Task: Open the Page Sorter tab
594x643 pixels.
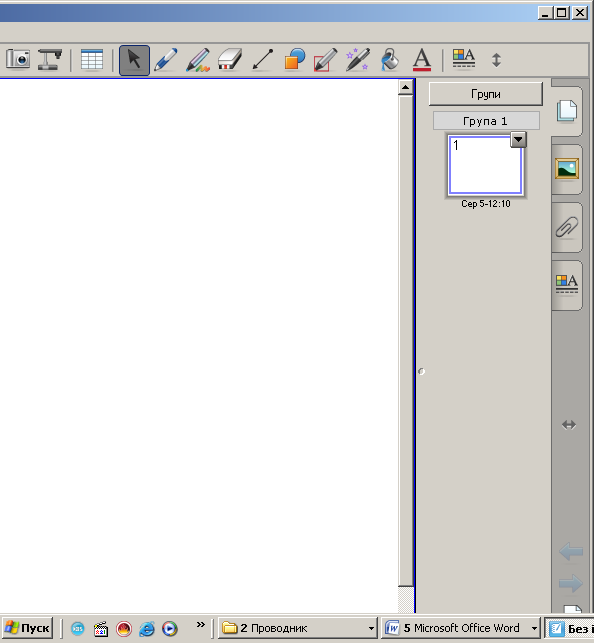Action: [567, 111]
